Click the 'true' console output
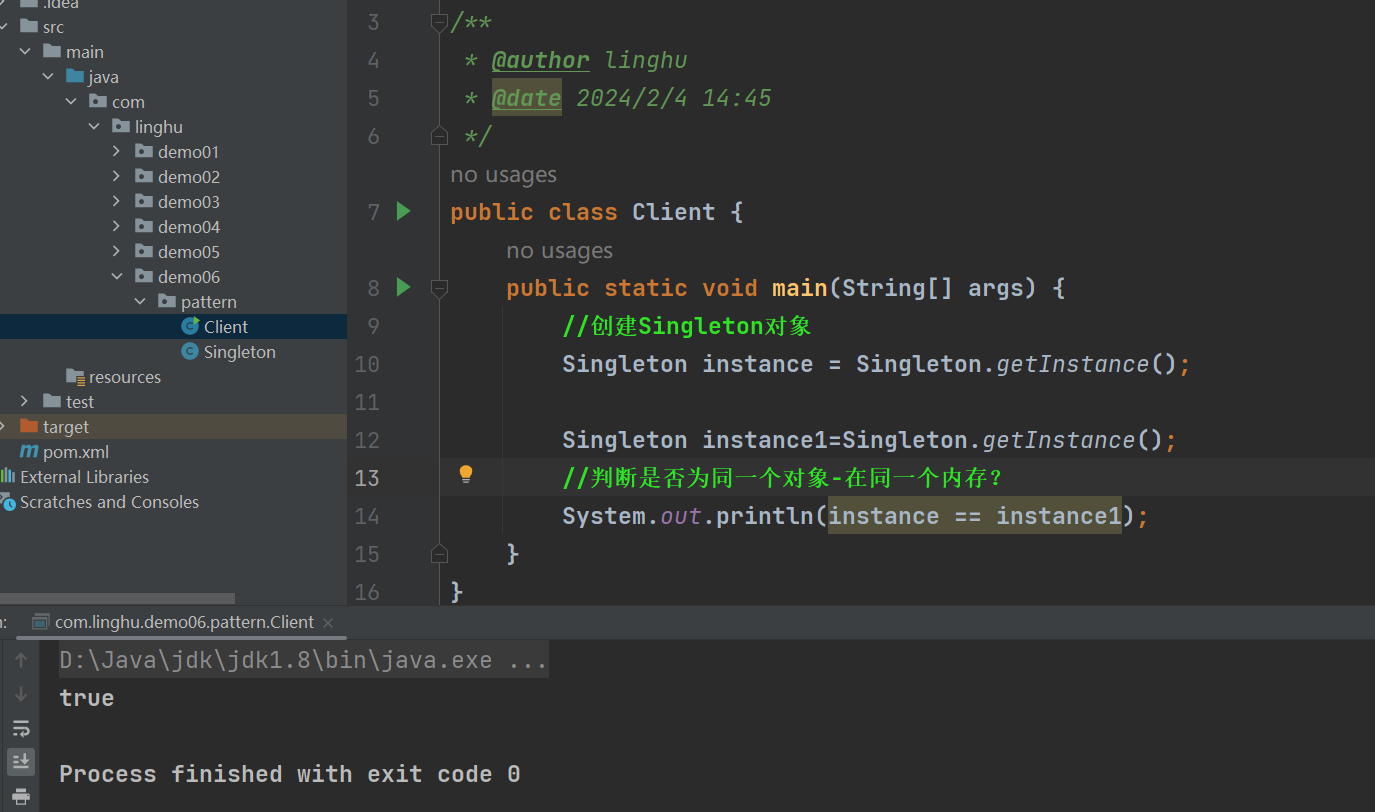This screenshot has height=812, width=1375. (87, 698)
